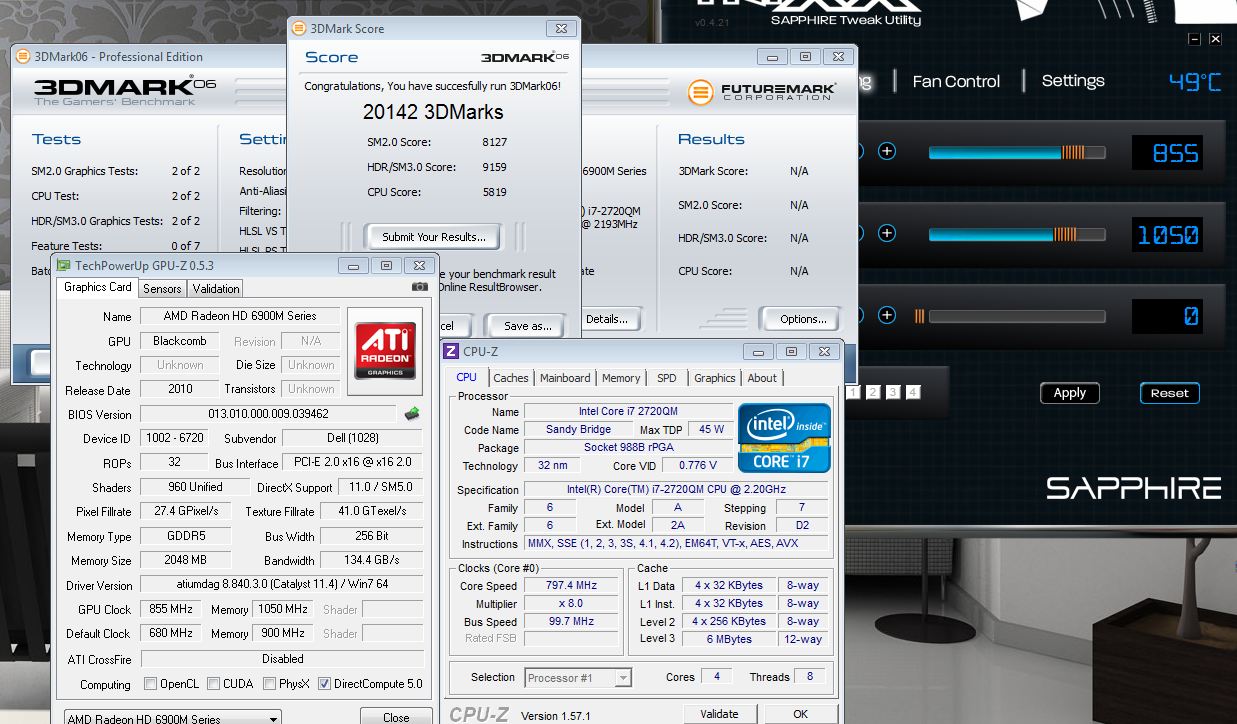Click the GPU-Z Memory Size 2048 MB field

(186, 560)
